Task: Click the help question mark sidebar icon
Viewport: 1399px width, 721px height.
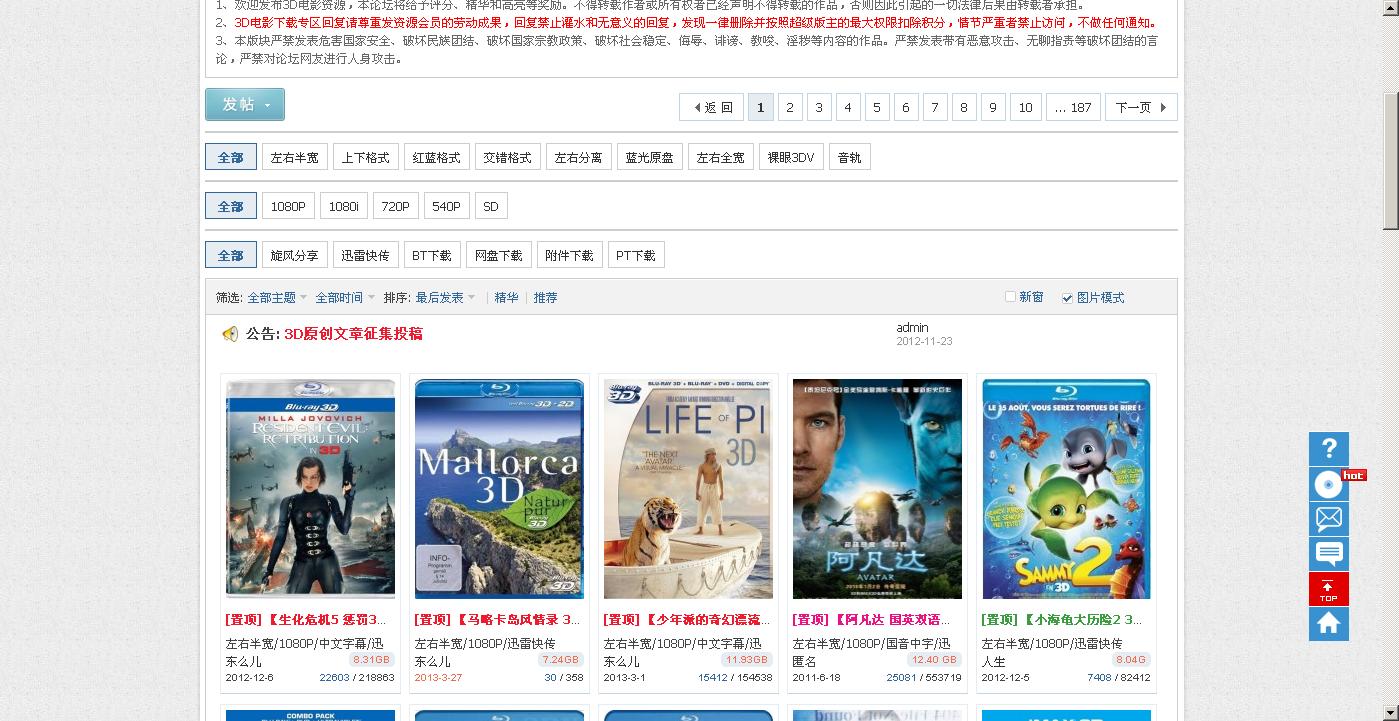Action: click(1328, 448)
